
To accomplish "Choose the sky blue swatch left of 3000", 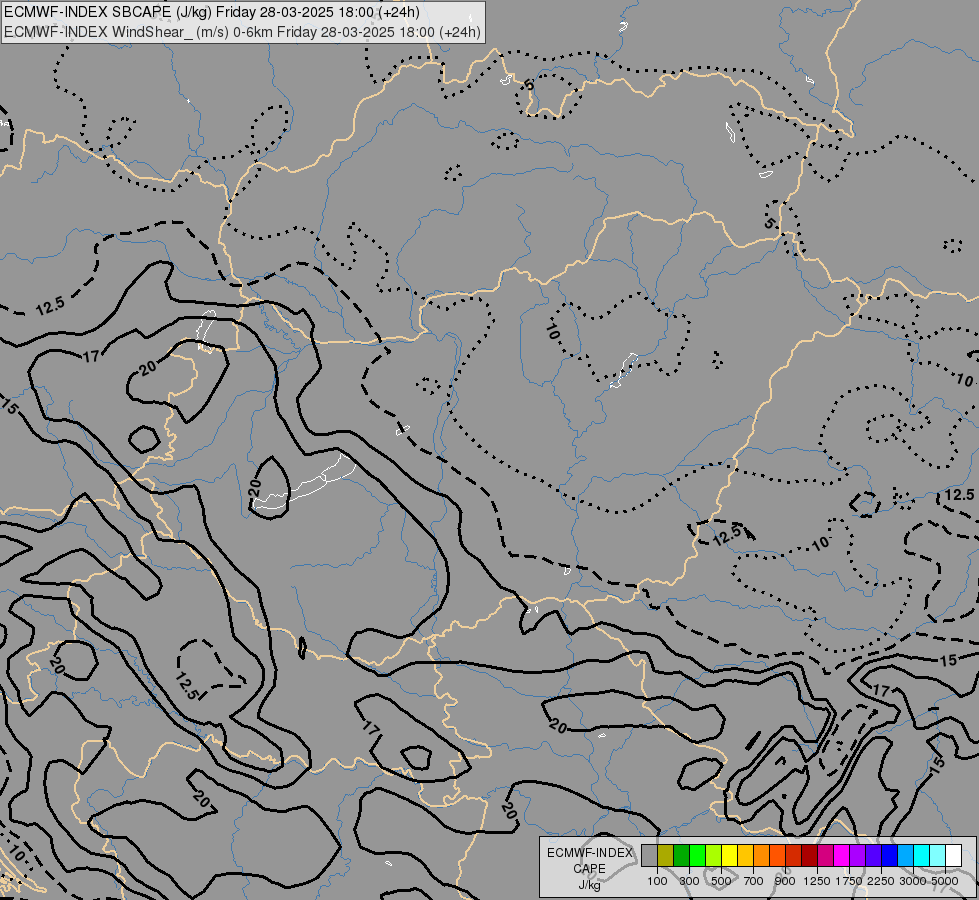I will pos(905,855).
